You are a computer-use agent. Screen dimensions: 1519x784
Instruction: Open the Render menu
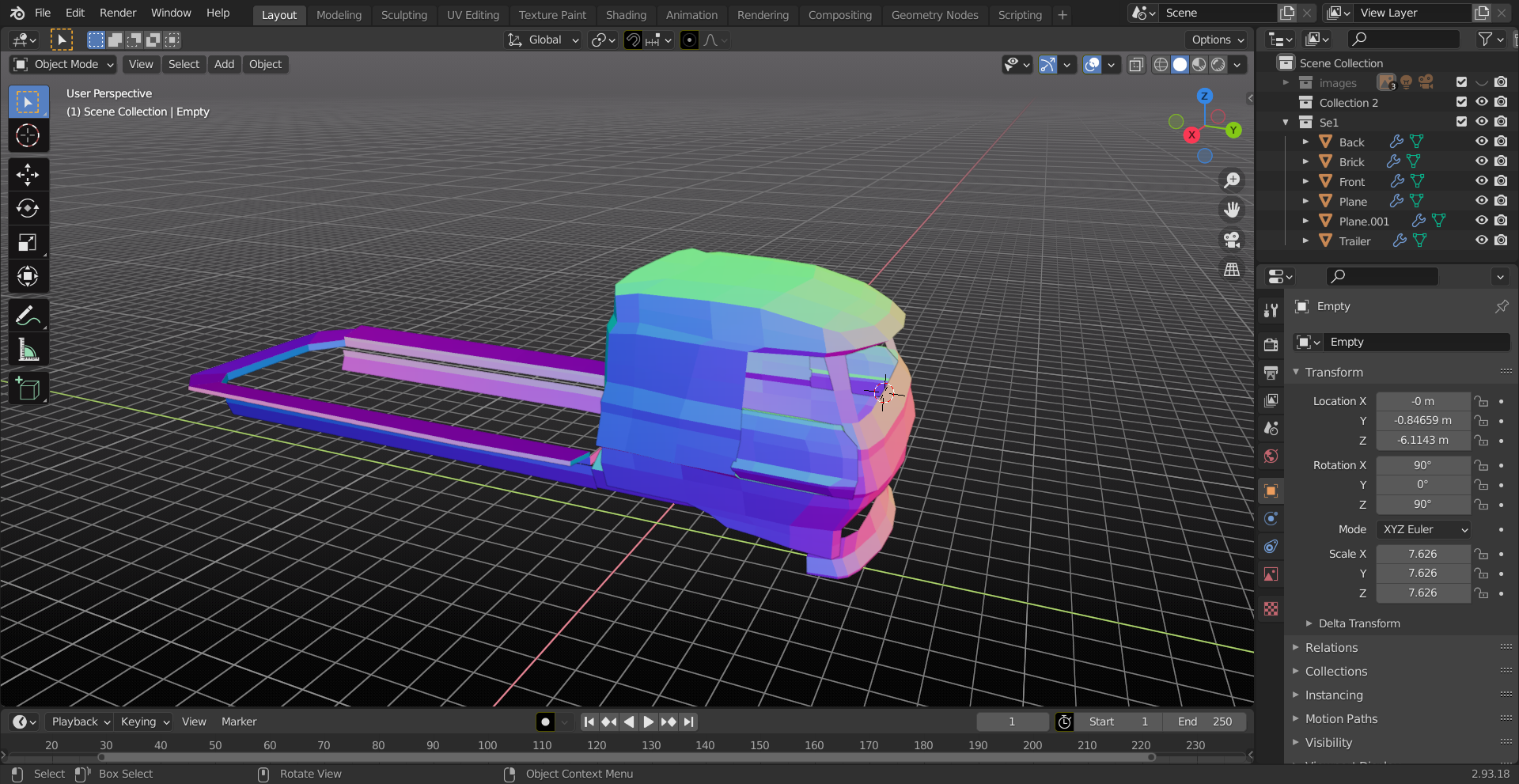click(x=118, y=13)
